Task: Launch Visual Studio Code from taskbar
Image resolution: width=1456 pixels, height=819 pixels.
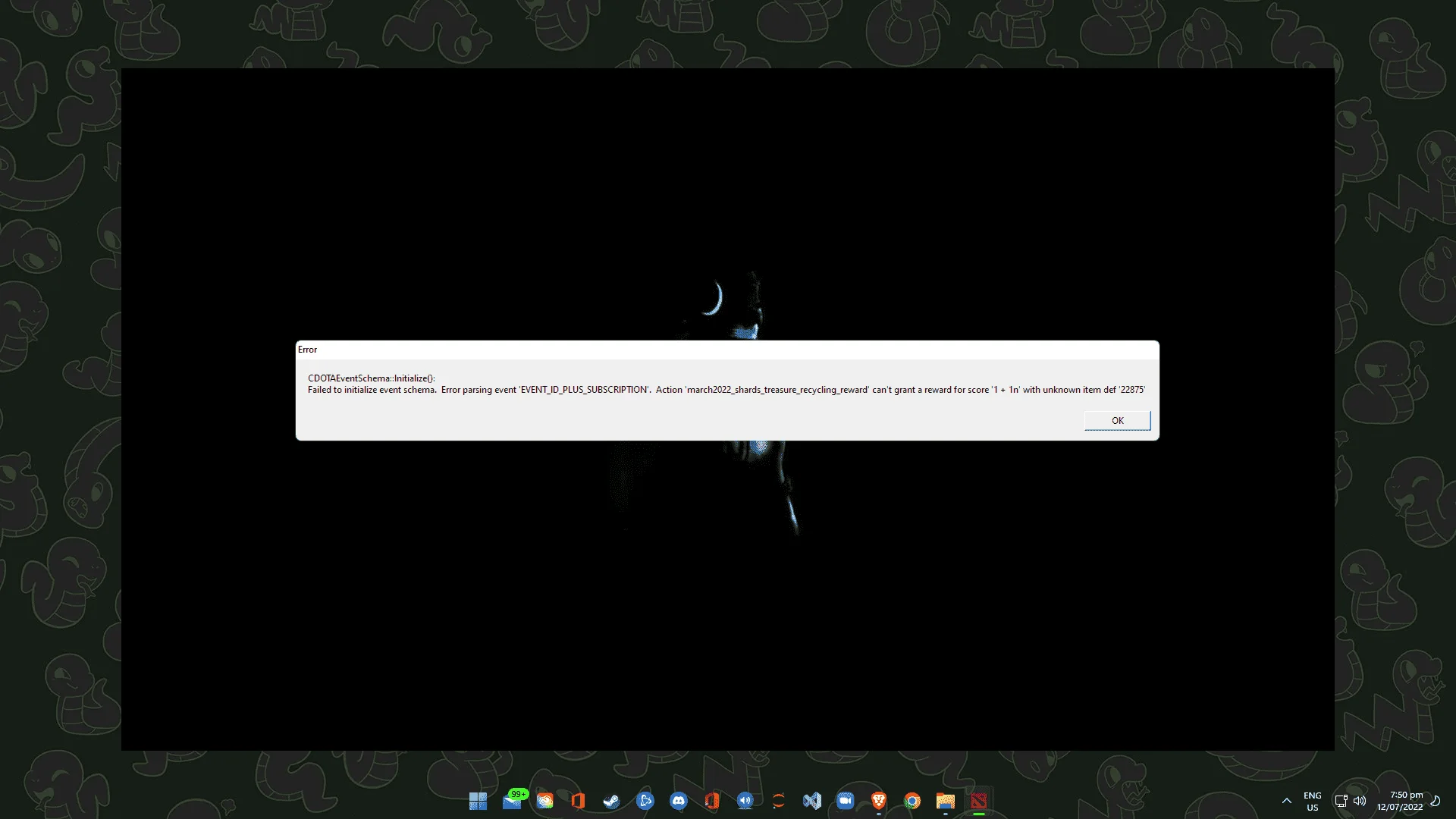Action: [811, 801]
